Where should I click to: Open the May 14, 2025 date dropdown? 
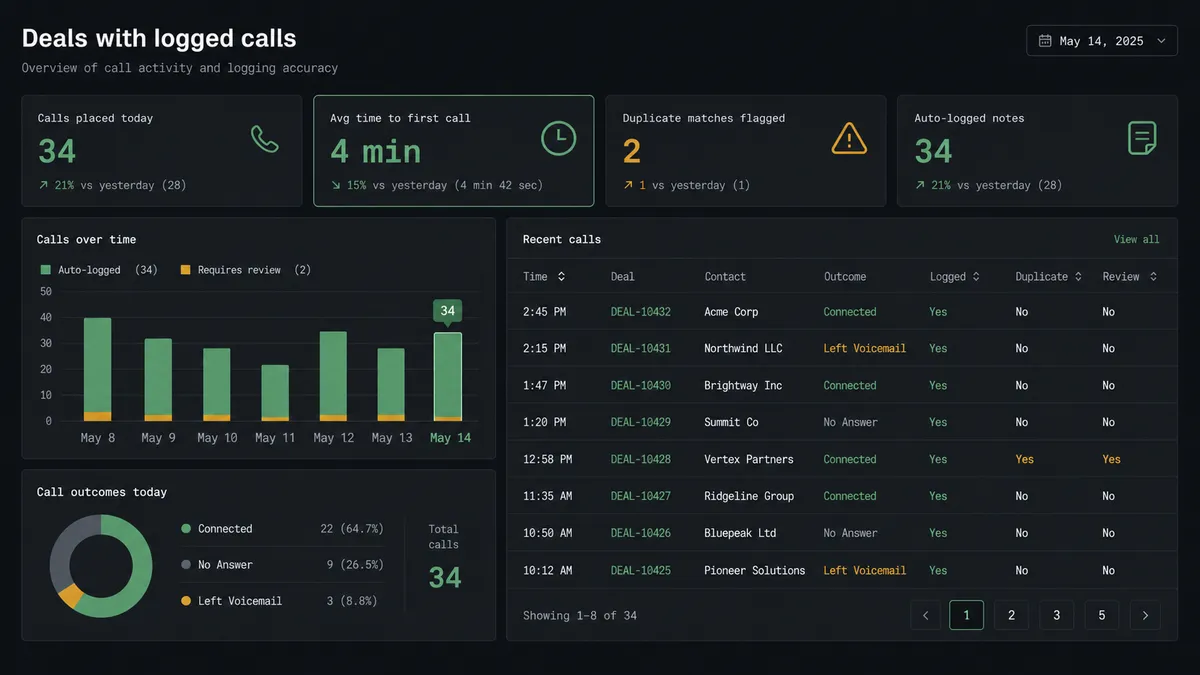pos(1102,41)
